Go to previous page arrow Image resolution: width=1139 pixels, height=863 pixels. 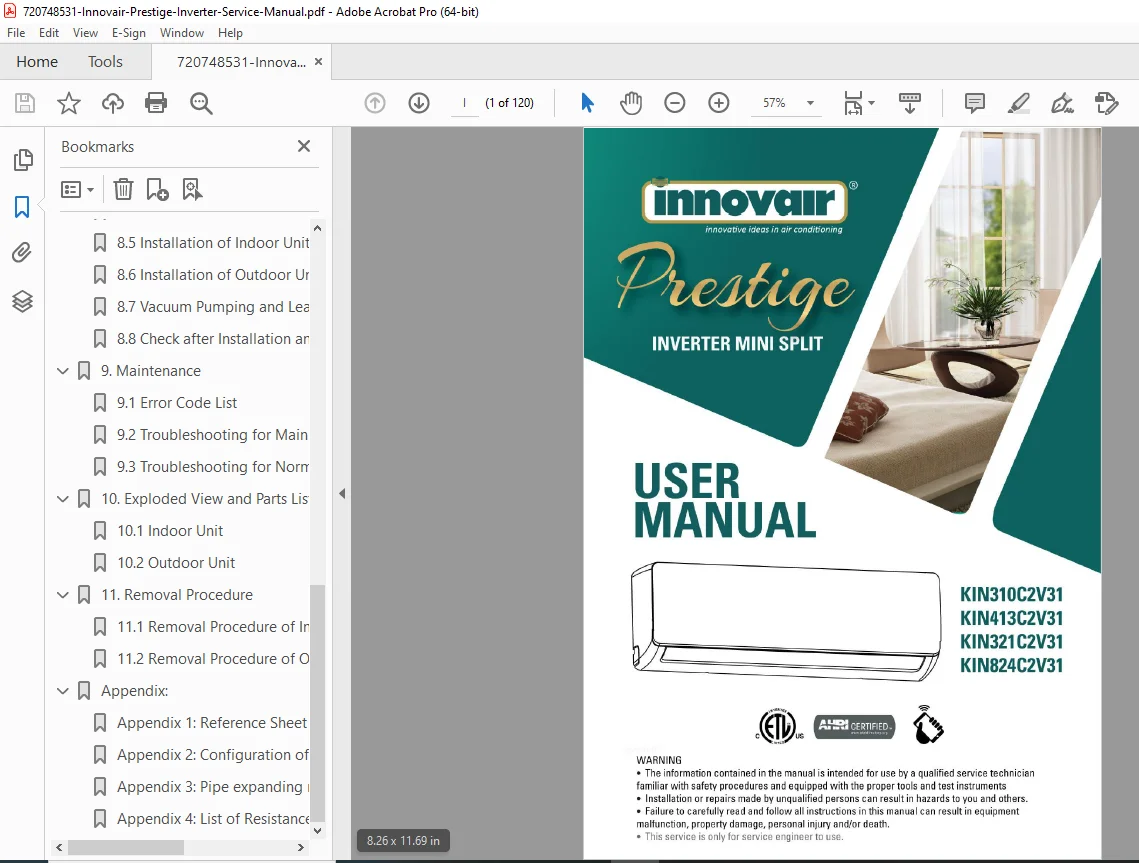[x=375, y=103]
